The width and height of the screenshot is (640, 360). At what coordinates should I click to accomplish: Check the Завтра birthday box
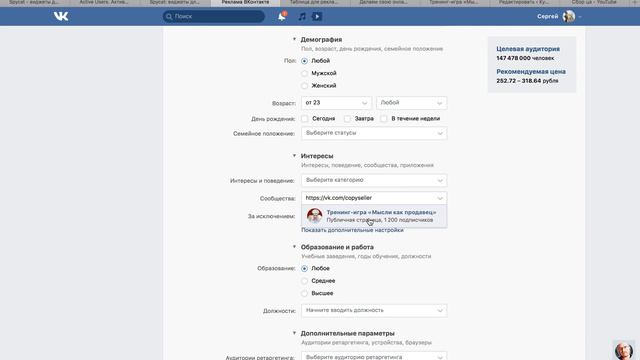(347, 119)
